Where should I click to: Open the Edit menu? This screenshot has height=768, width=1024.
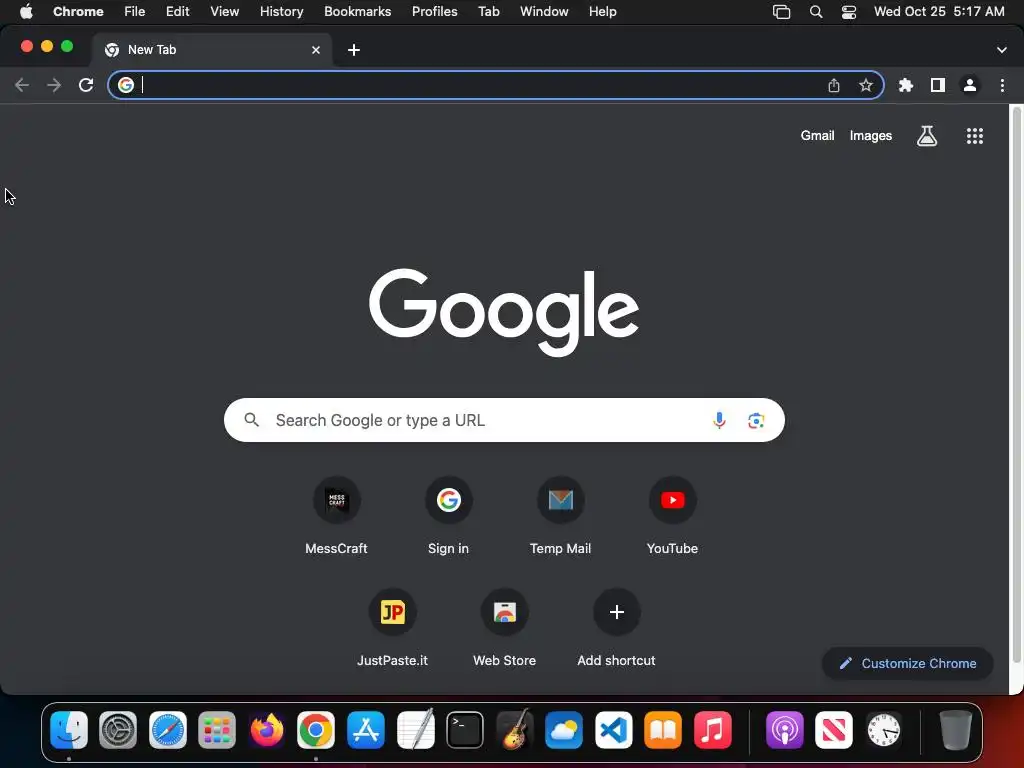(x=178, y=12)
